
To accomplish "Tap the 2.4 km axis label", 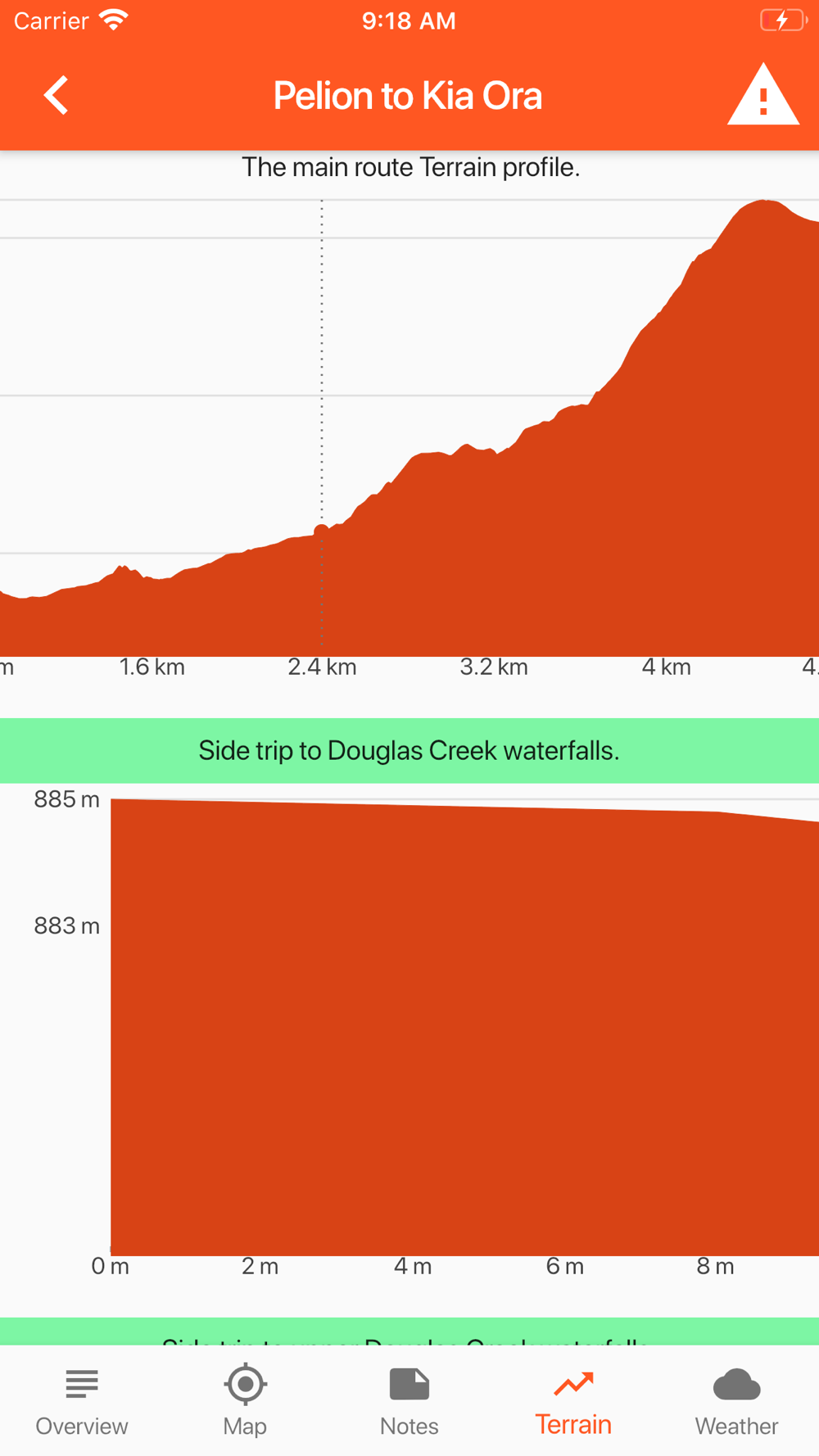I will (322, 667).
